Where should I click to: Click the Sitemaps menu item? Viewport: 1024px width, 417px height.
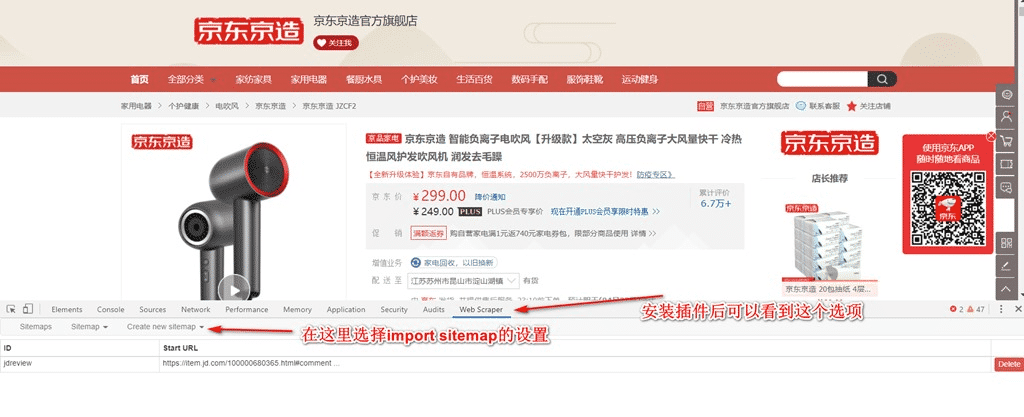click(x=35, y=326)
